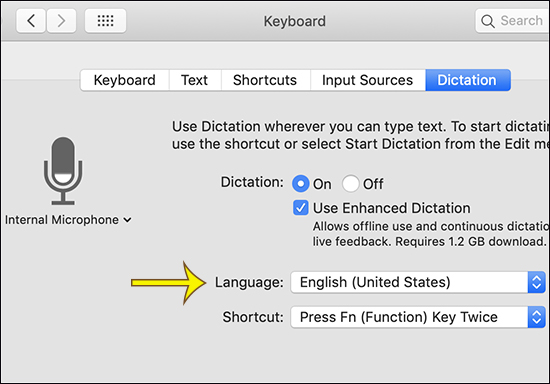The width and height of the screenshot is (550, 384).
Task: Click Language dropdown stepper arrows
Action: point(536,282)
